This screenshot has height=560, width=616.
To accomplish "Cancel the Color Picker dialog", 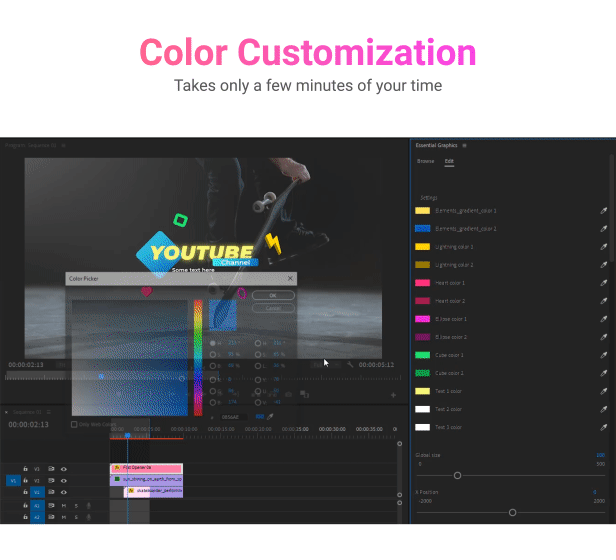I will (273, 309).
